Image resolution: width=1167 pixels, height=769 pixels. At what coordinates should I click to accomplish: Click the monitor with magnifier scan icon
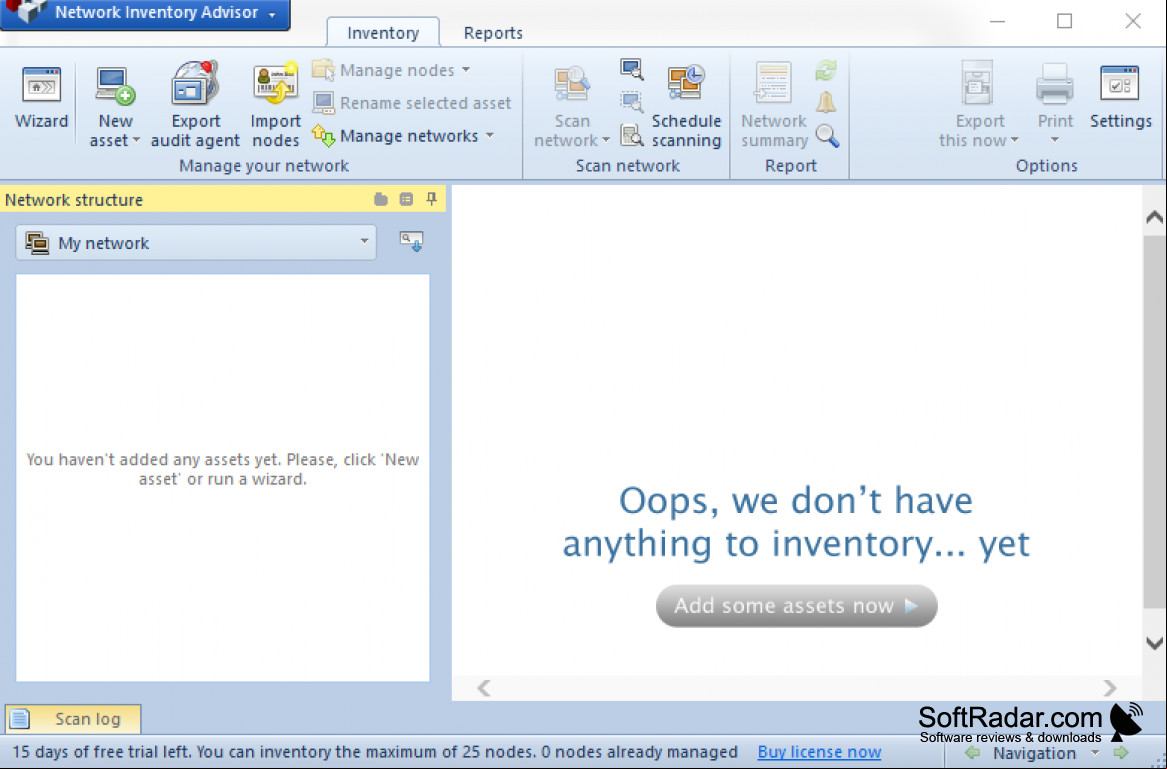tap(632, 69)
